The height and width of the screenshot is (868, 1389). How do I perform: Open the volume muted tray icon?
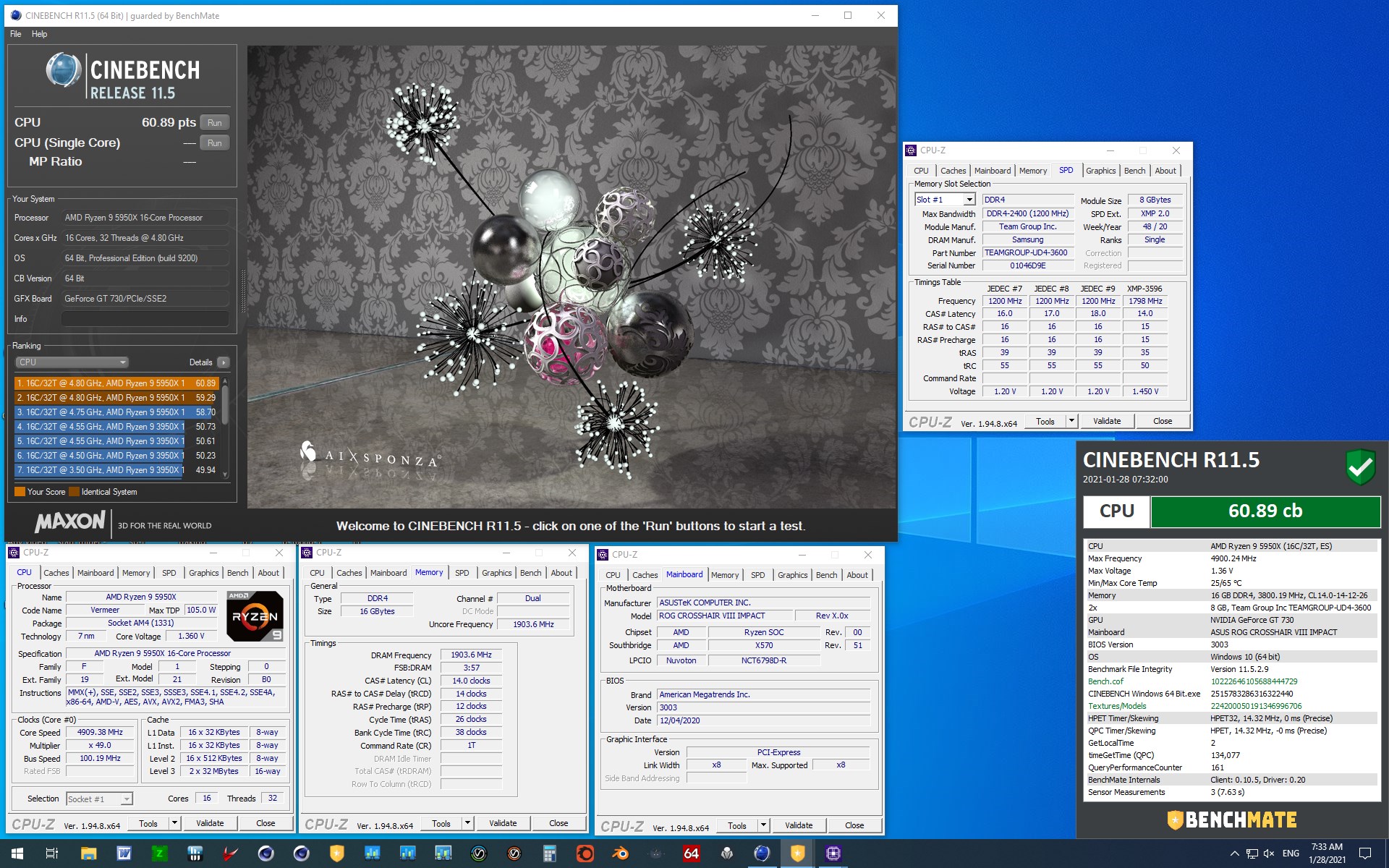pos(1269,854)
